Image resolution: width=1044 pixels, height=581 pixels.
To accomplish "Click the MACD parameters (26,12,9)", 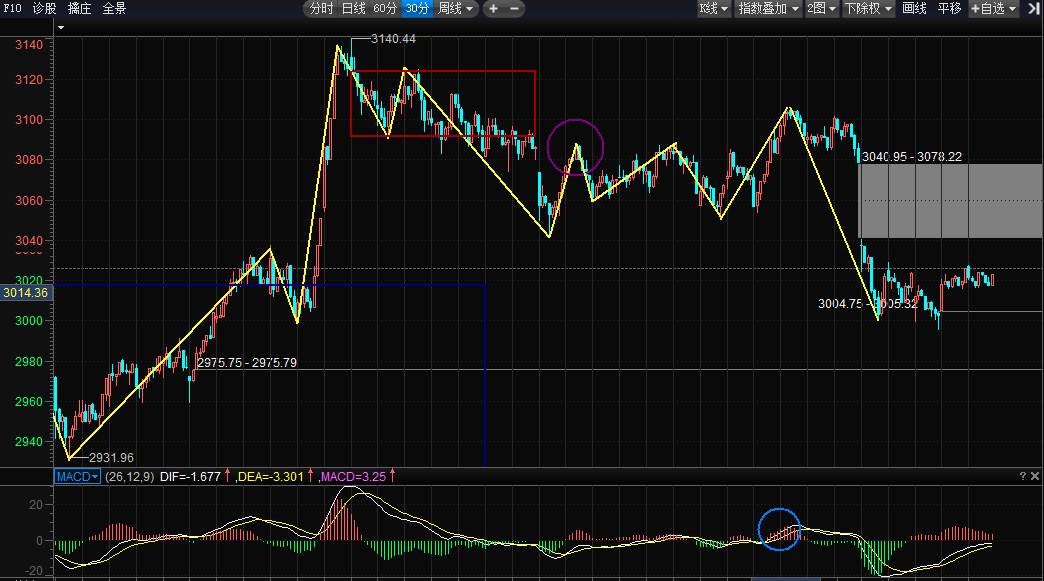I will coord(129,477).
